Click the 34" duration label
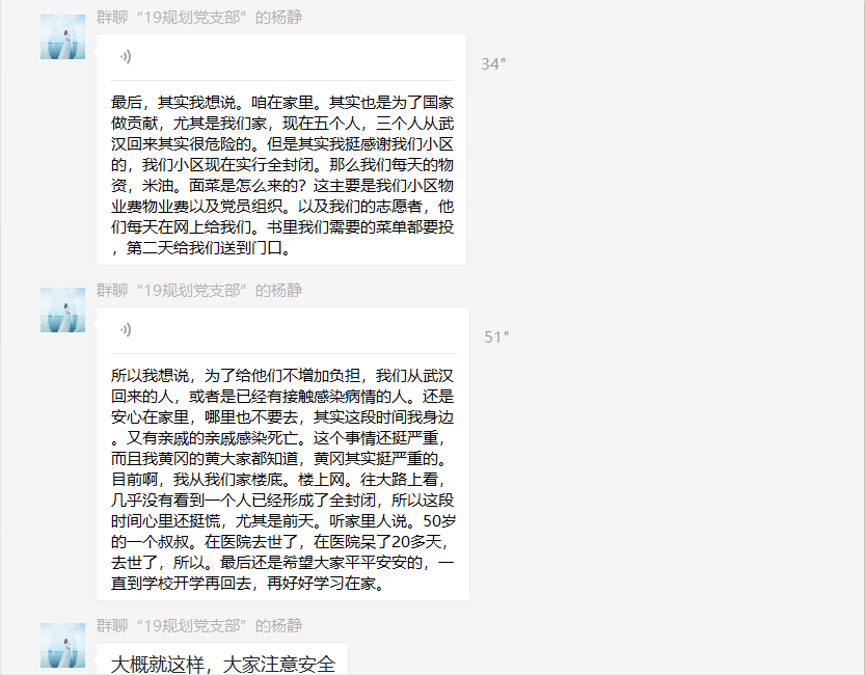Image resolution: width=865 pixels, height=675 pixels. (493, 65)
